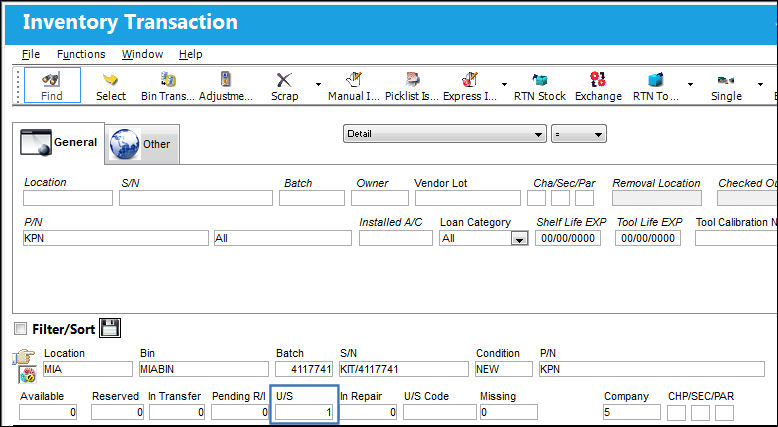778x427 pixels.
Task: Open the Express Issue toolbar tool
Action: (x=470, y=85)
